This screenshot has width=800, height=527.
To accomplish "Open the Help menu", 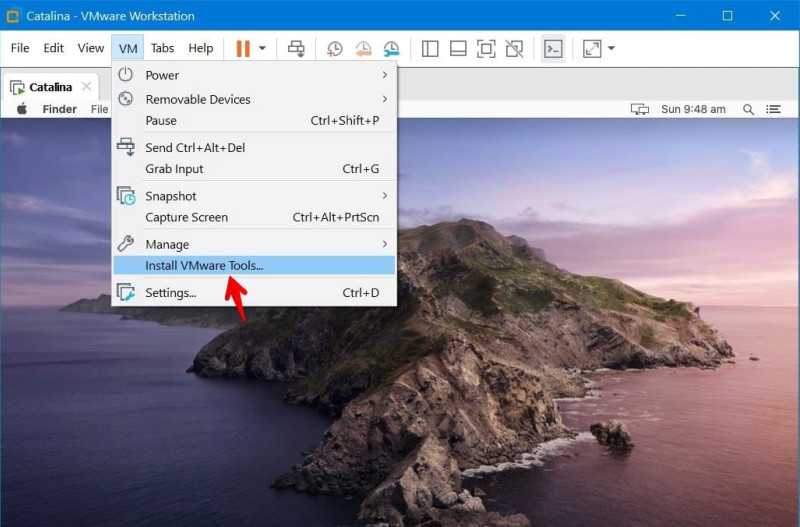I will [x=201, y=48].
